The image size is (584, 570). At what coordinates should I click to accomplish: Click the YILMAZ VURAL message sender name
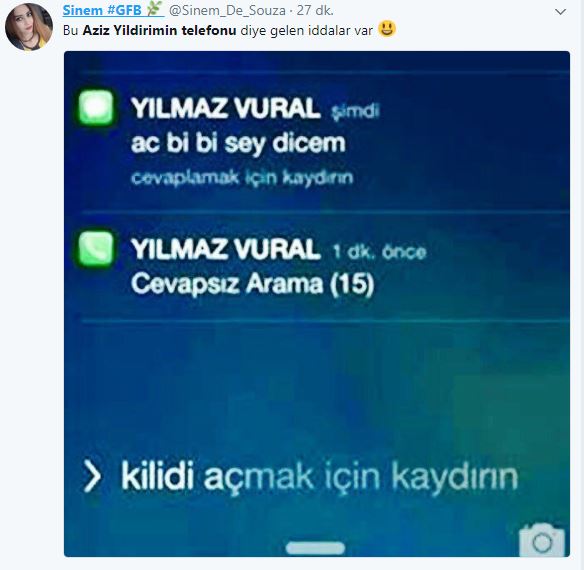(226, 108)
